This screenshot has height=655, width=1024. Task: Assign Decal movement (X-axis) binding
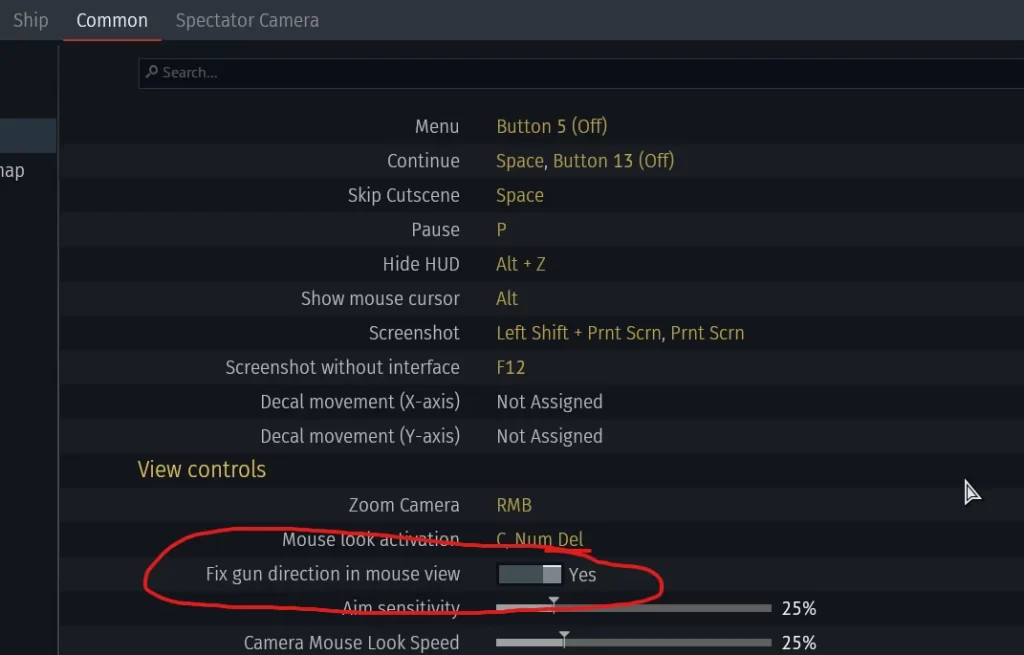(549, 402)
